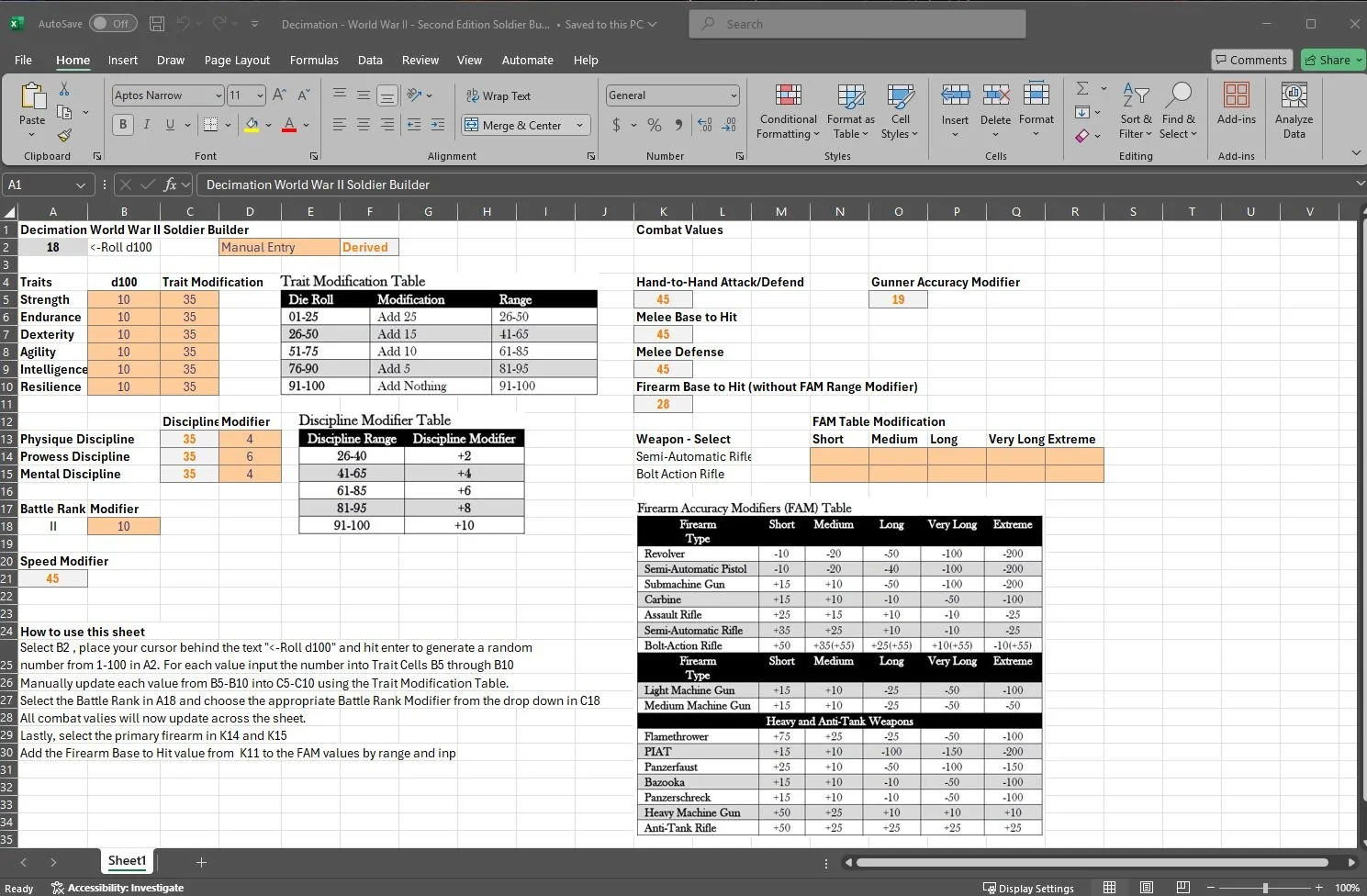Open the Fill Color swatch
The height and width of the screenshot is (896, 1367).
tap(252, 125)
